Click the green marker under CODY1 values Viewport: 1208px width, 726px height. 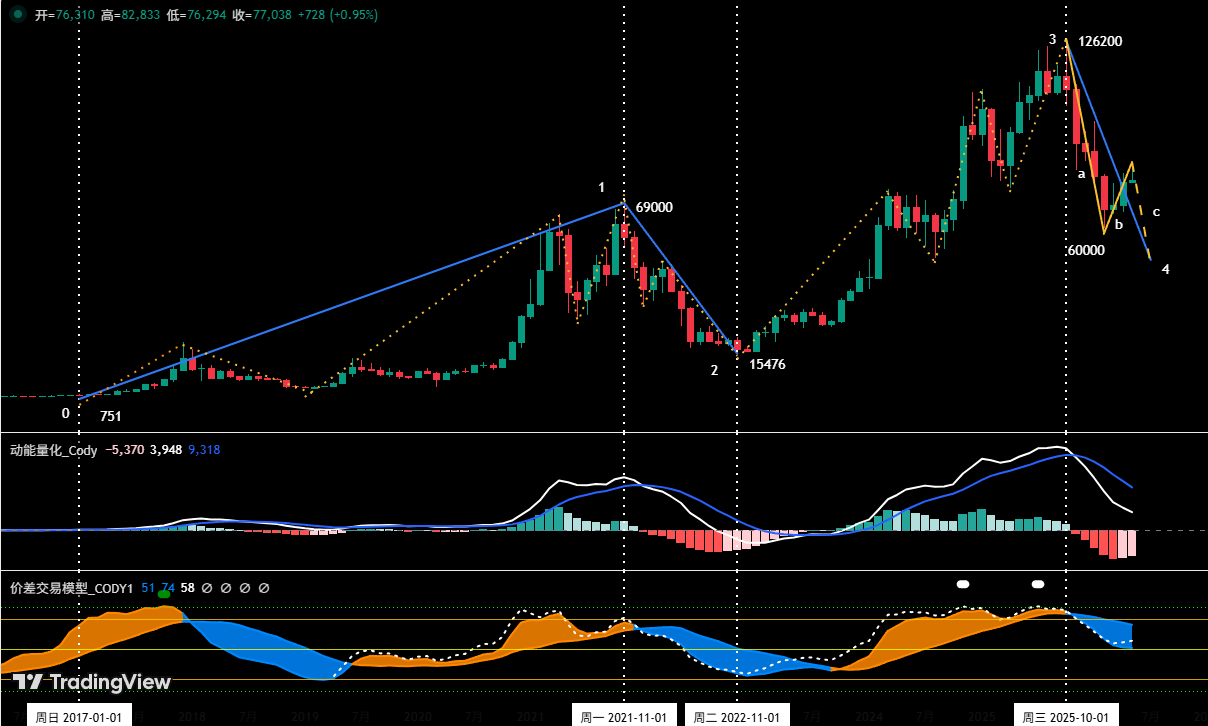coord(164,594)
